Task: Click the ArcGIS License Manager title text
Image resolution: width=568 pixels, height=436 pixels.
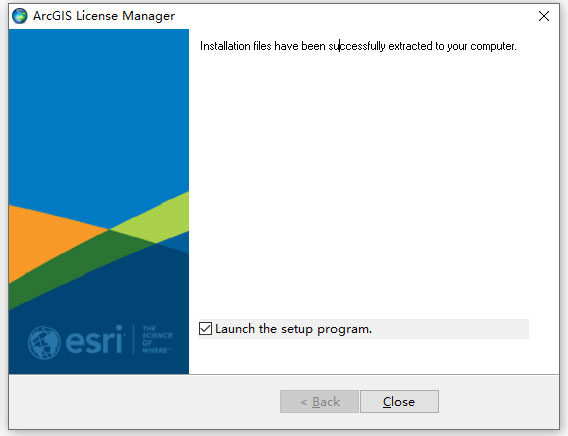Action: 104,16
